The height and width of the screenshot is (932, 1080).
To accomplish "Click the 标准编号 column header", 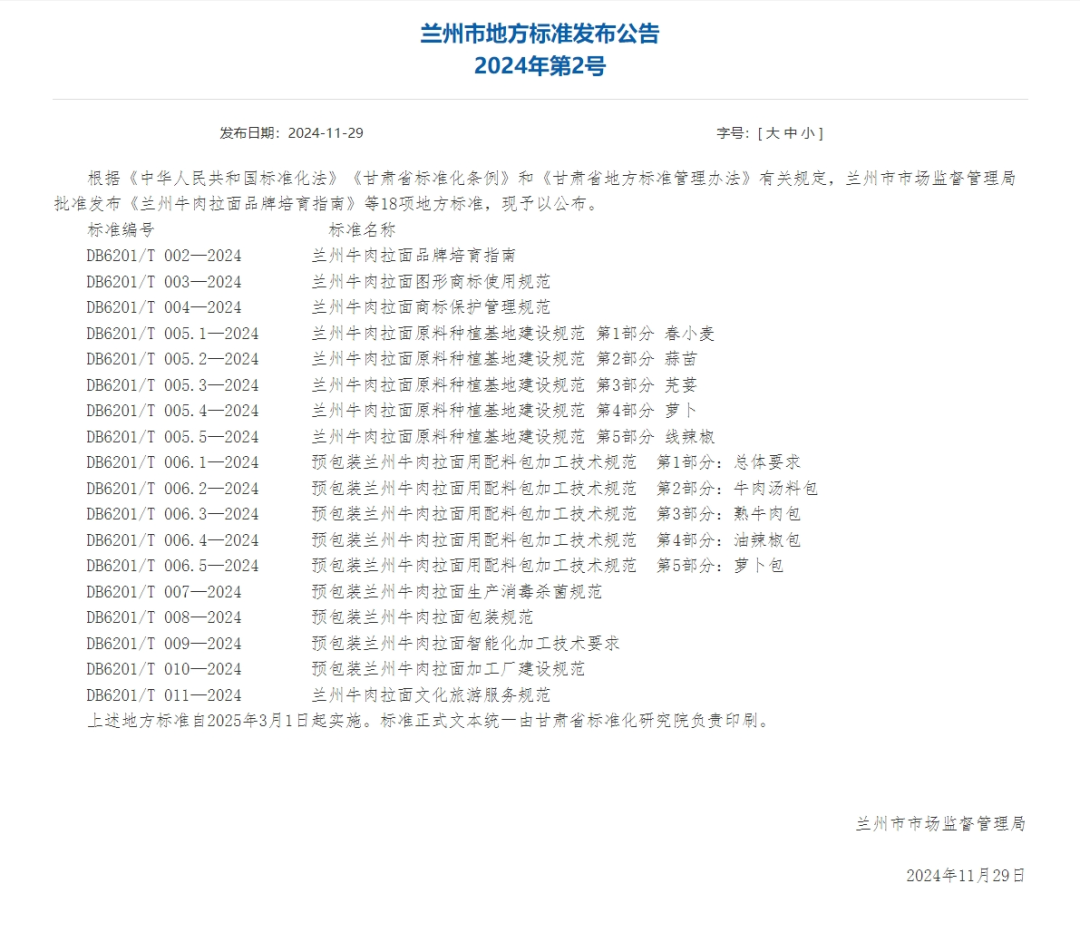I will coord(120,230).
